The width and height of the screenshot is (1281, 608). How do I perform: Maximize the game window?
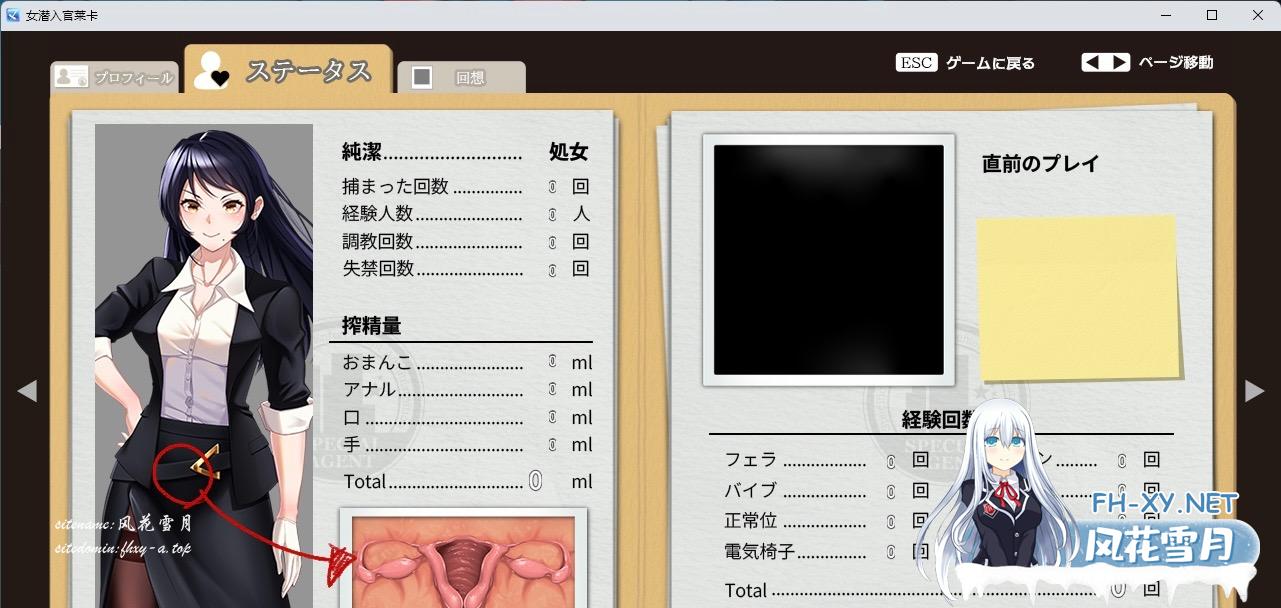pos(1212,15)
